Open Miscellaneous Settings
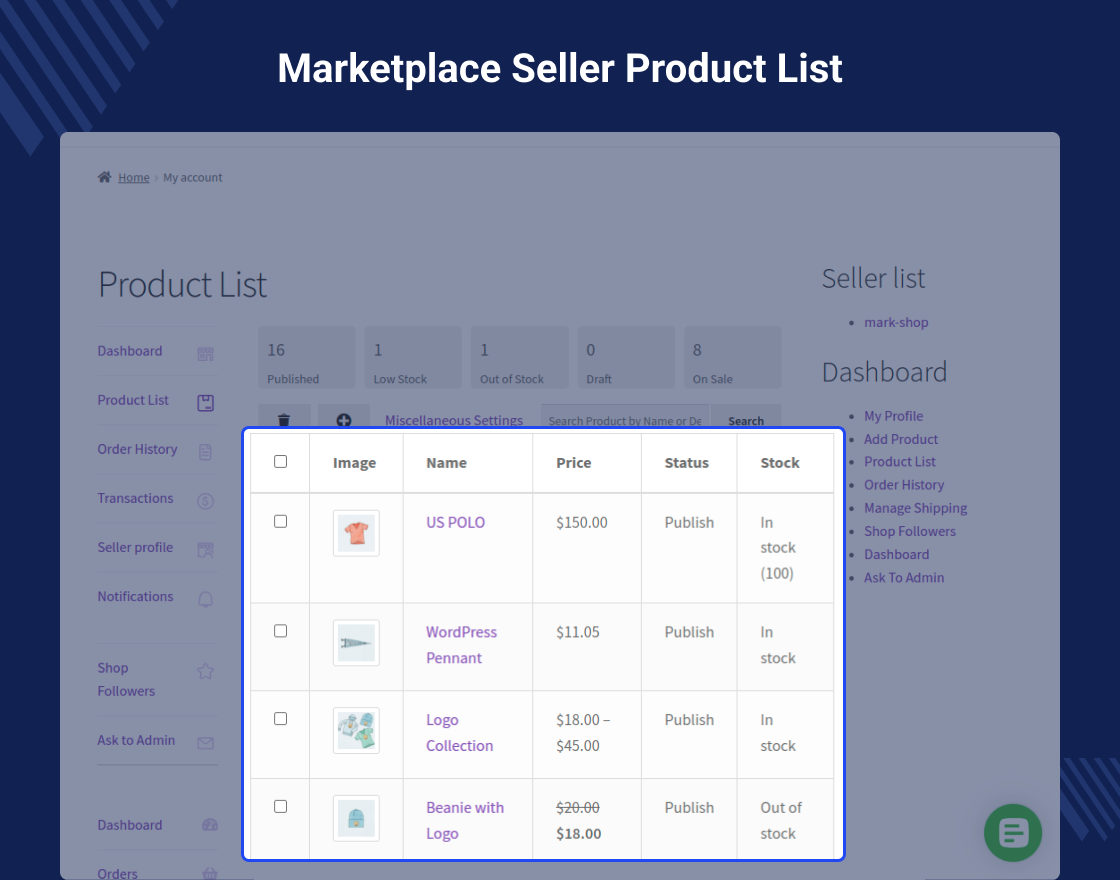Screen dimensions: 1120x880 point(453,420)
